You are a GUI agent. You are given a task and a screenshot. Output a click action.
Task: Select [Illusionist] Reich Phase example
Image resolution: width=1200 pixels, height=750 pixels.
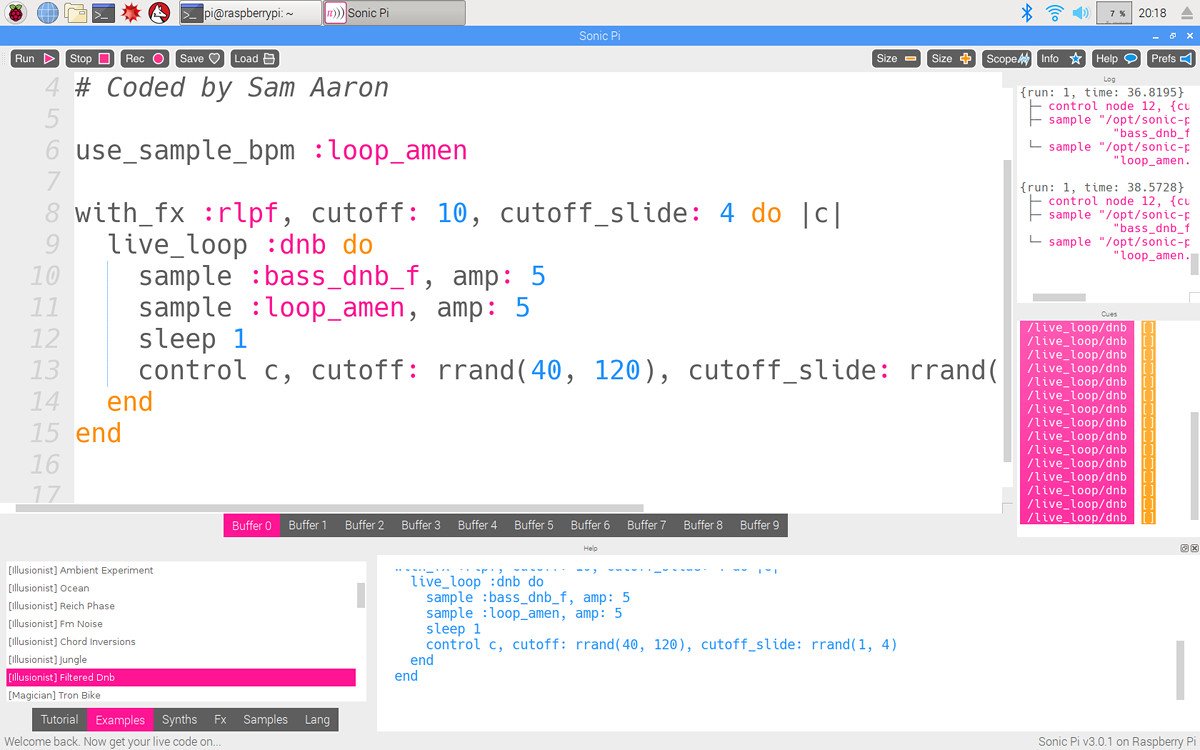(181, 606)
